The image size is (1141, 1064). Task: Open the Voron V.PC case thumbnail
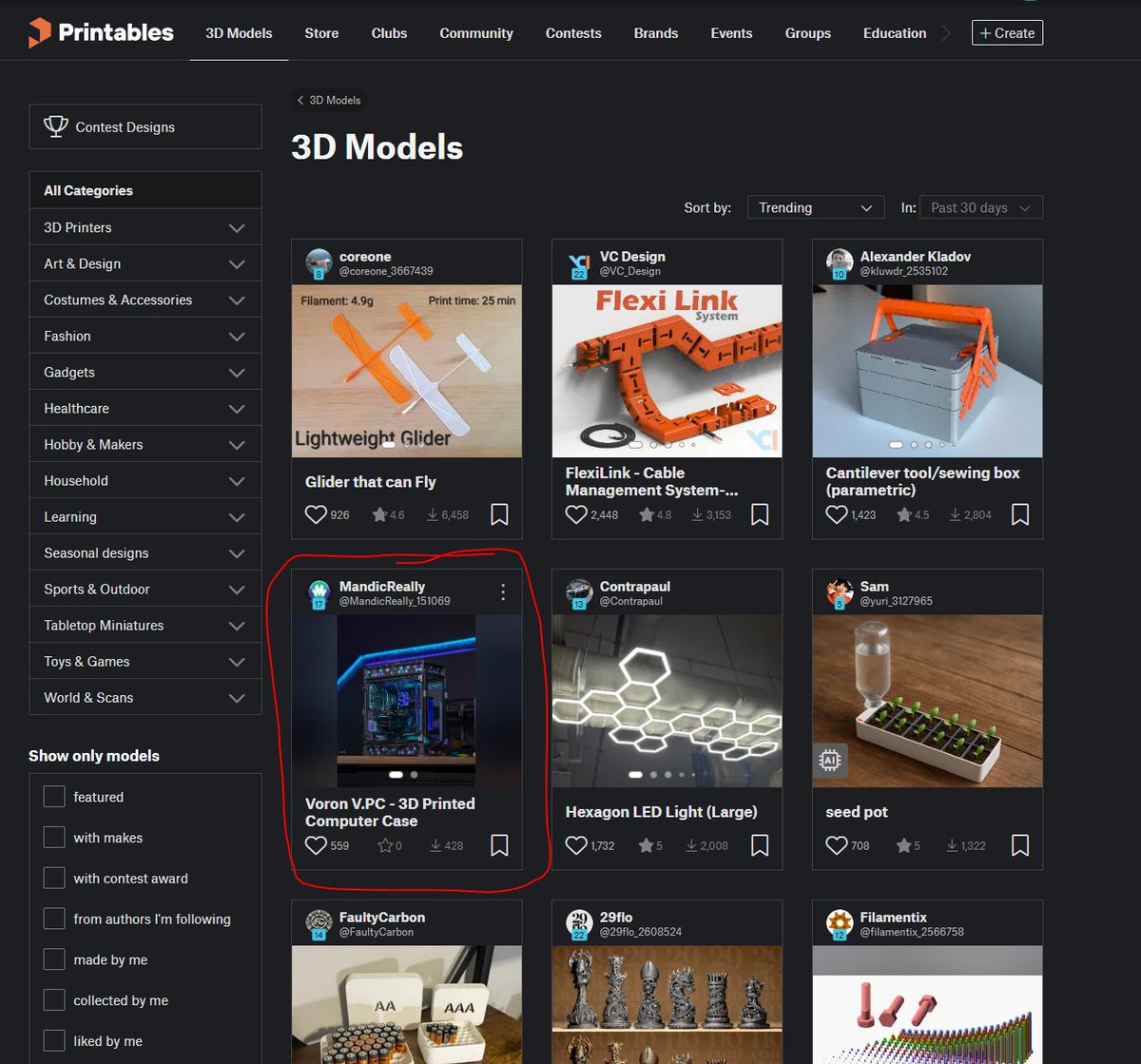(x=407, y=701)
